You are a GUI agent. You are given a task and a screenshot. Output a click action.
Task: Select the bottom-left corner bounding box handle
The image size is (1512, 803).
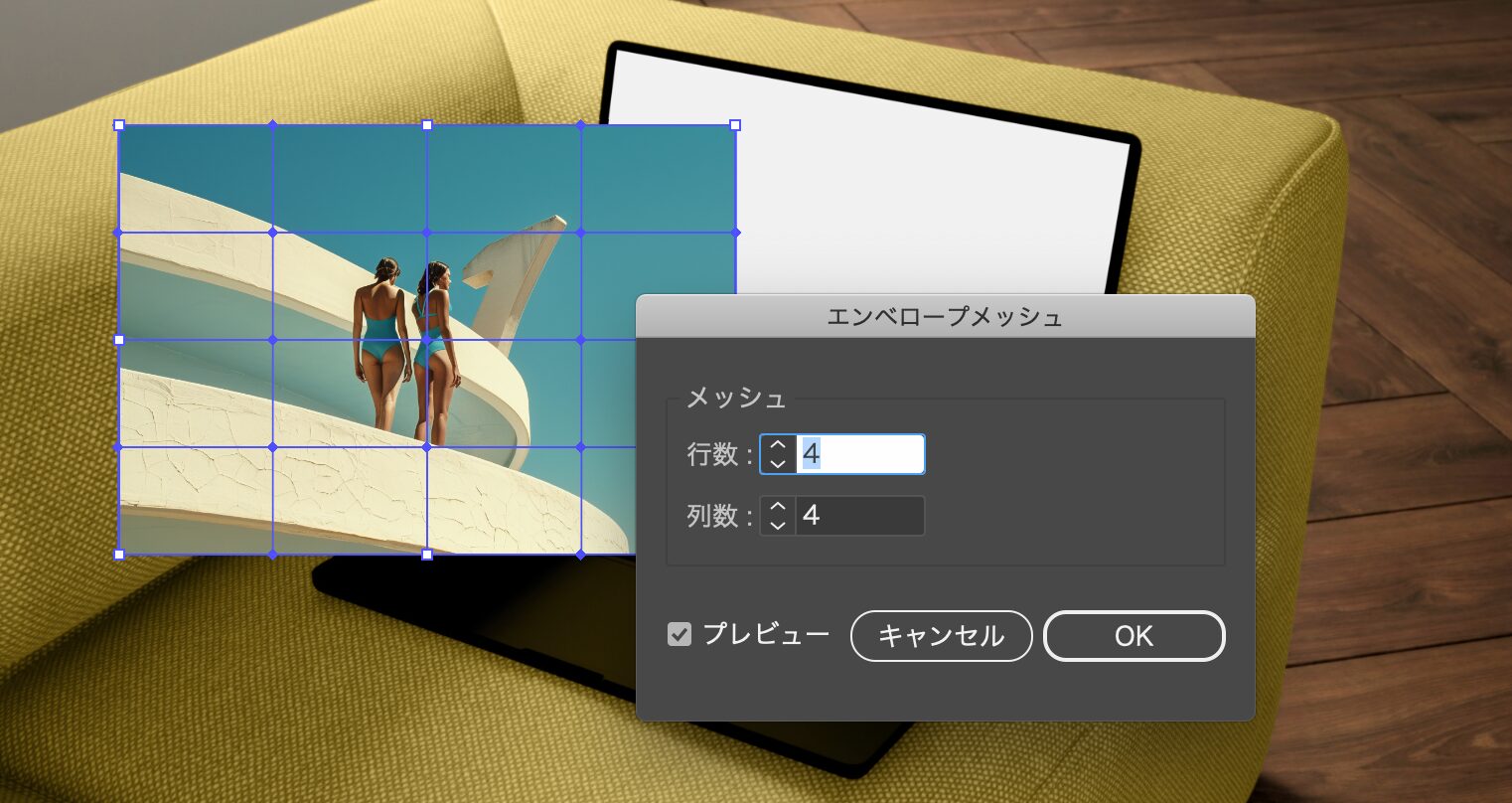[x=119, y=555]
